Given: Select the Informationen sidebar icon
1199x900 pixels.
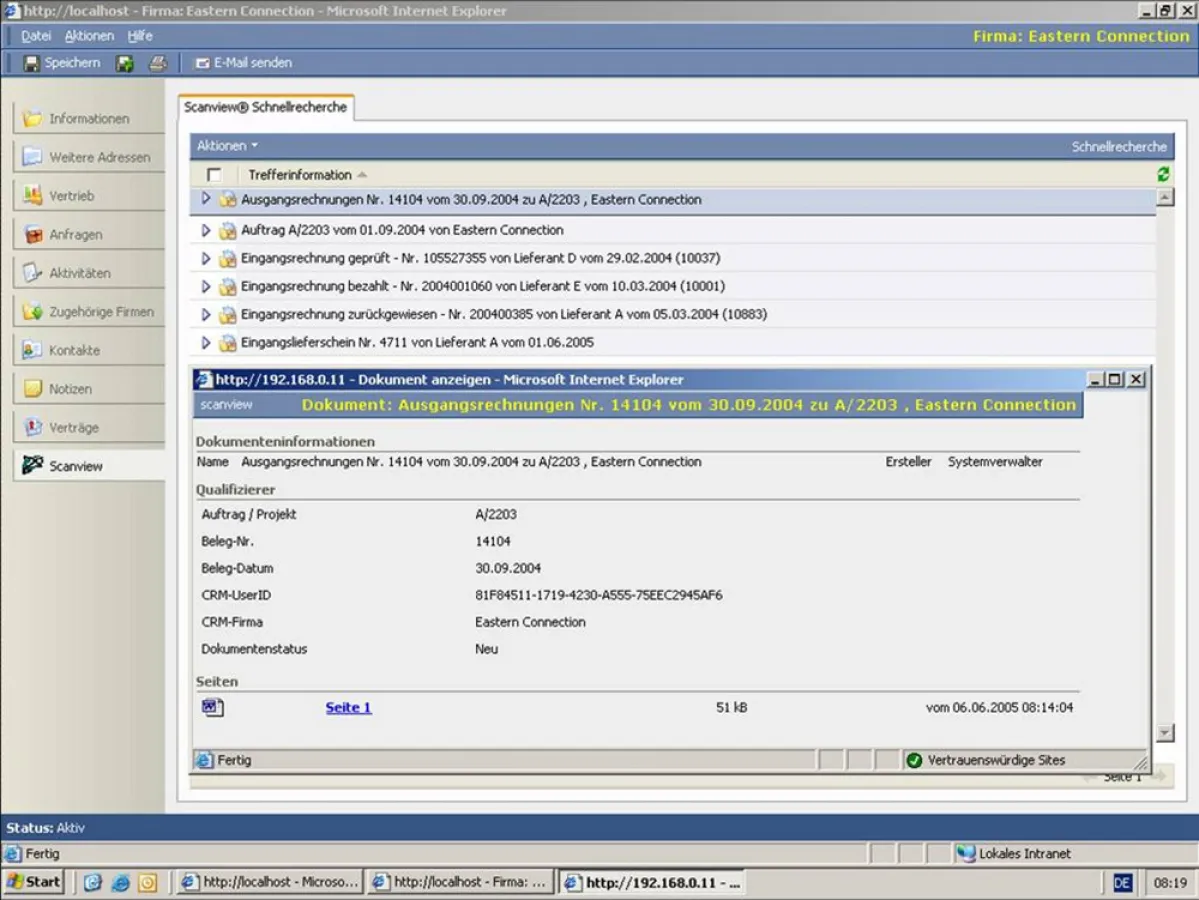Looking at the screenshot, I should pos(28,118).
